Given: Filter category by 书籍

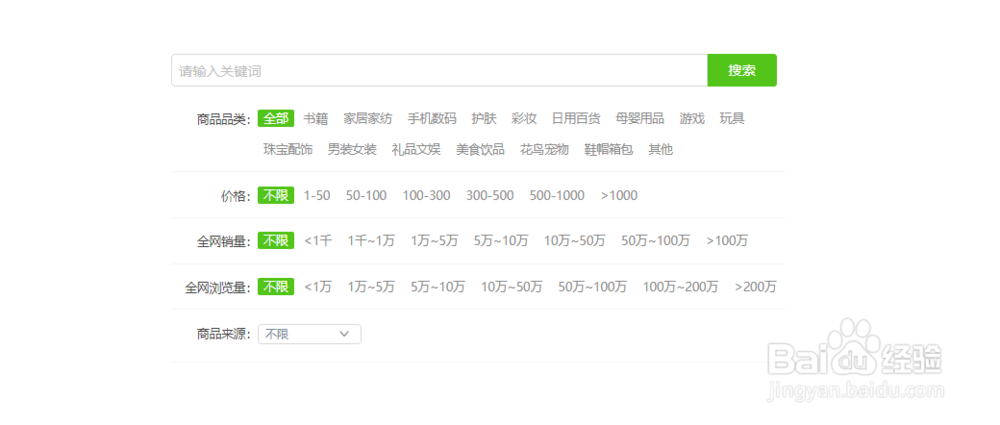Looking at the screenshot, I should pos(316,118).
